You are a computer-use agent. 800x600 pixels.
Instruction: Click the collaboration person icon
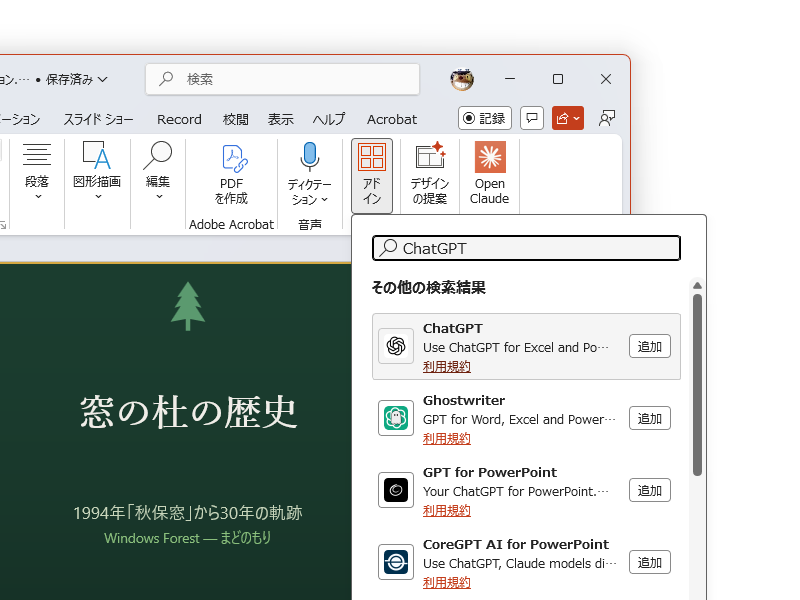[606, 118]
